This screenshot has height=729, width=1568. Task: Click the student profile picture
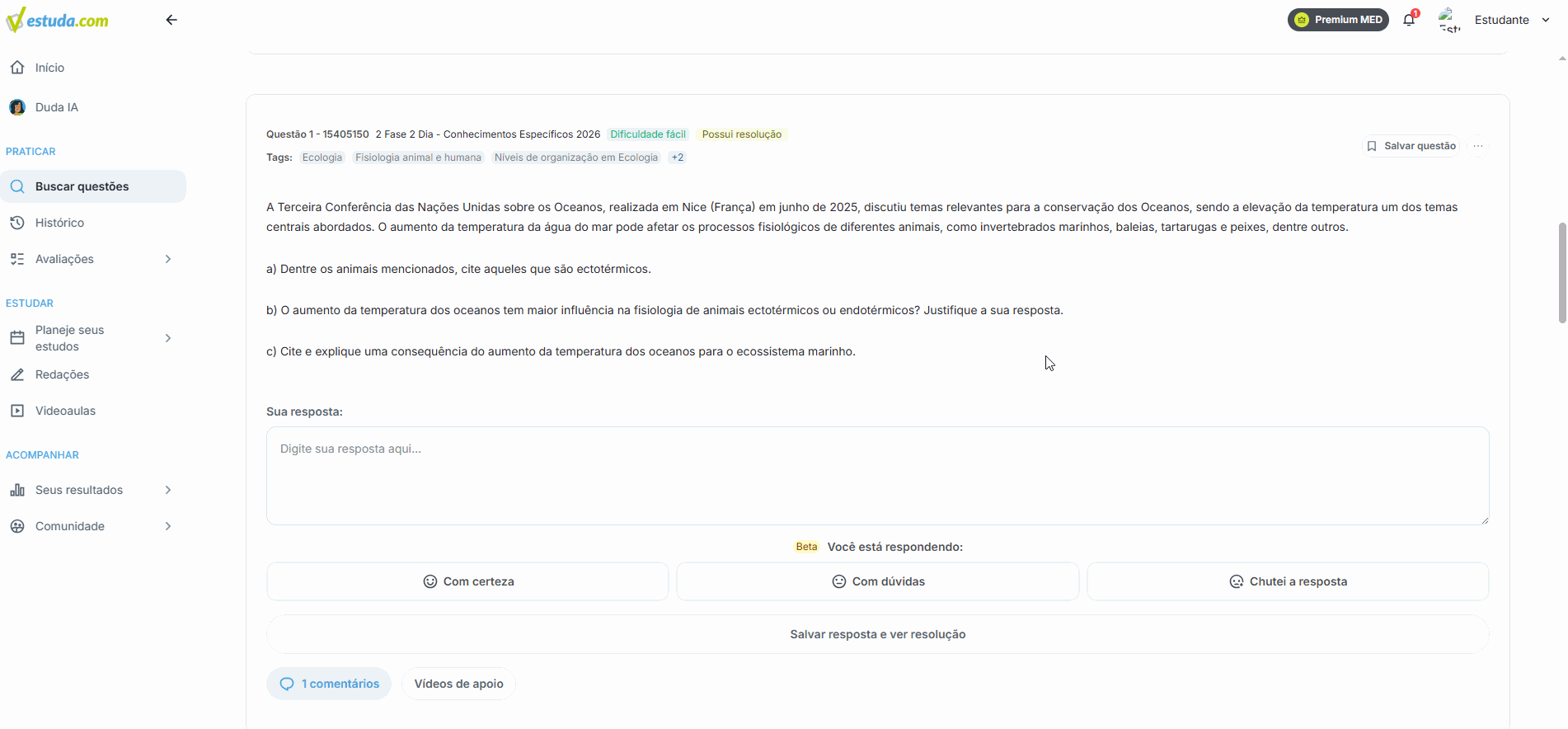tap(1448, 20)
